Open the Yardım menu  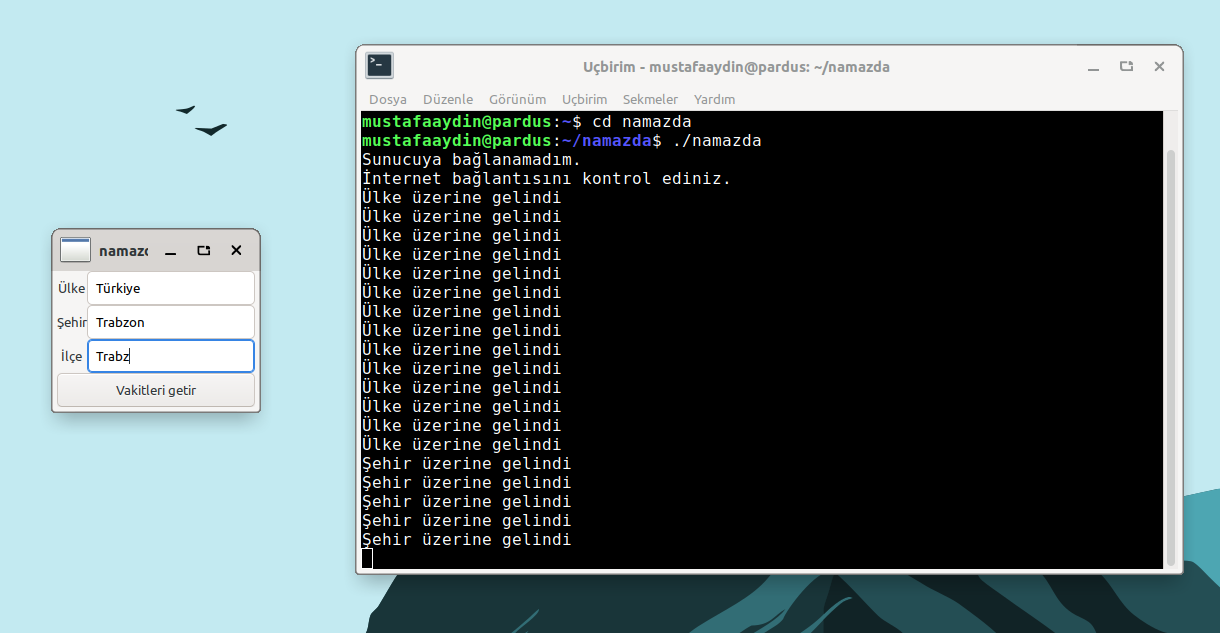coord(714,99)
